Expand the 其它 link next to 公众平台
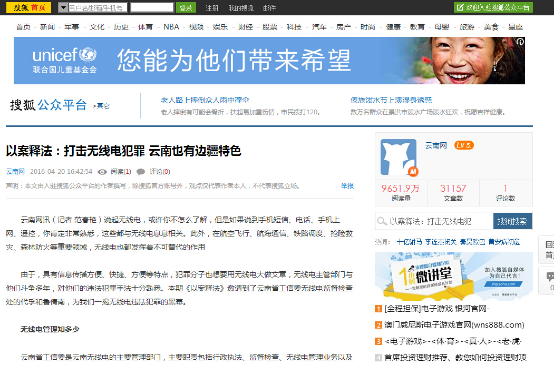 [x=101, y=106]
